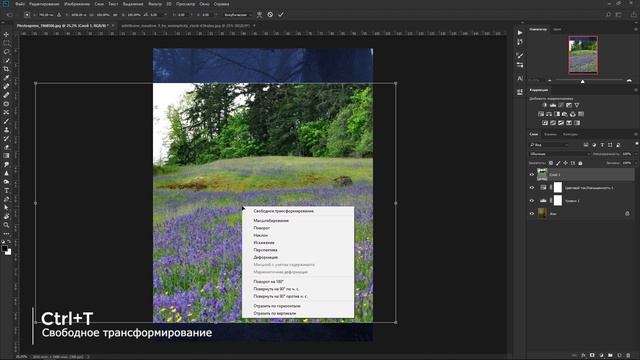Select the Clone Stamp tool
Screen dimensions: 640x360
tap(6, 129)
